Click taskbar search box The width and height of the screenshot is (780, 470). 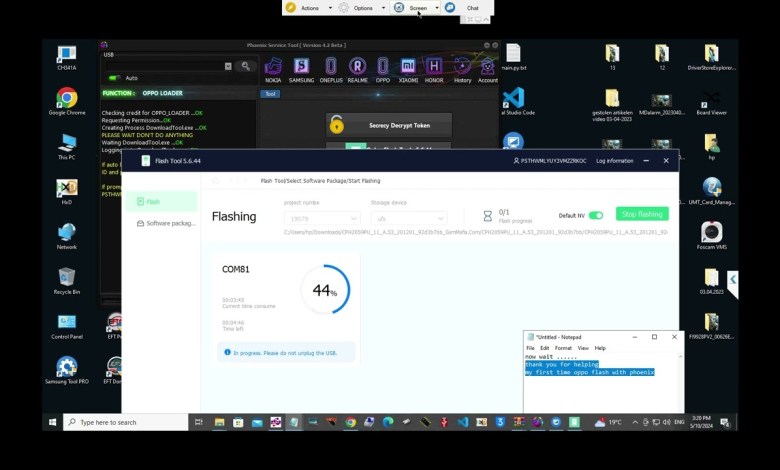125,422
